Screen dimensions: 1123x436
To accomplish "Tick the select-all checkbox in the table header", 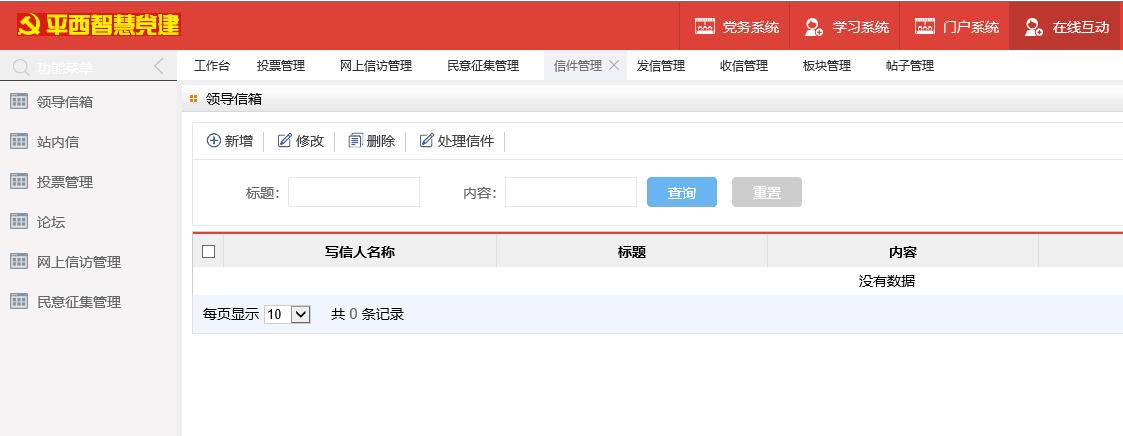I will (x=208, y=251).
